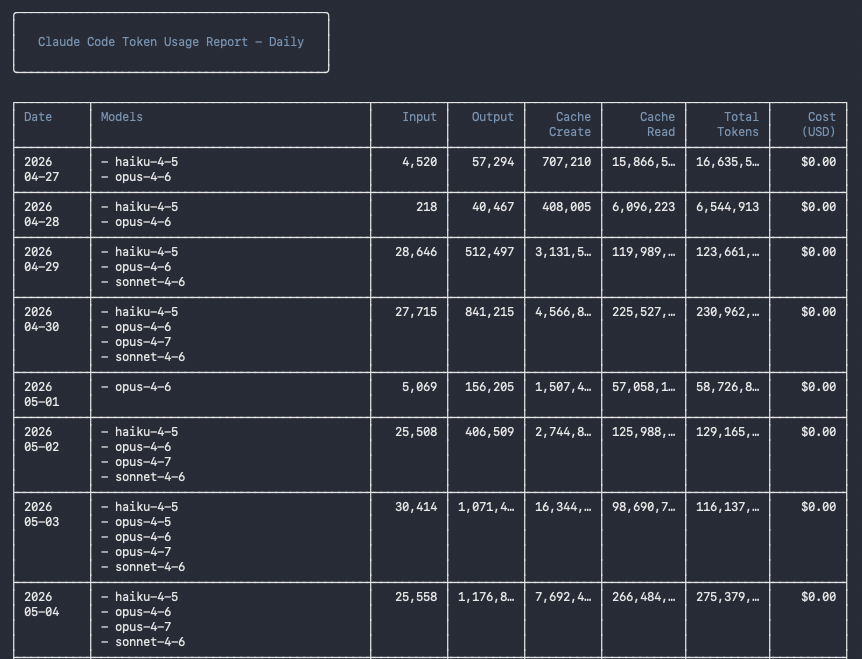Click cache create value 707,210
862x659 pixels.
coord(566,162)
